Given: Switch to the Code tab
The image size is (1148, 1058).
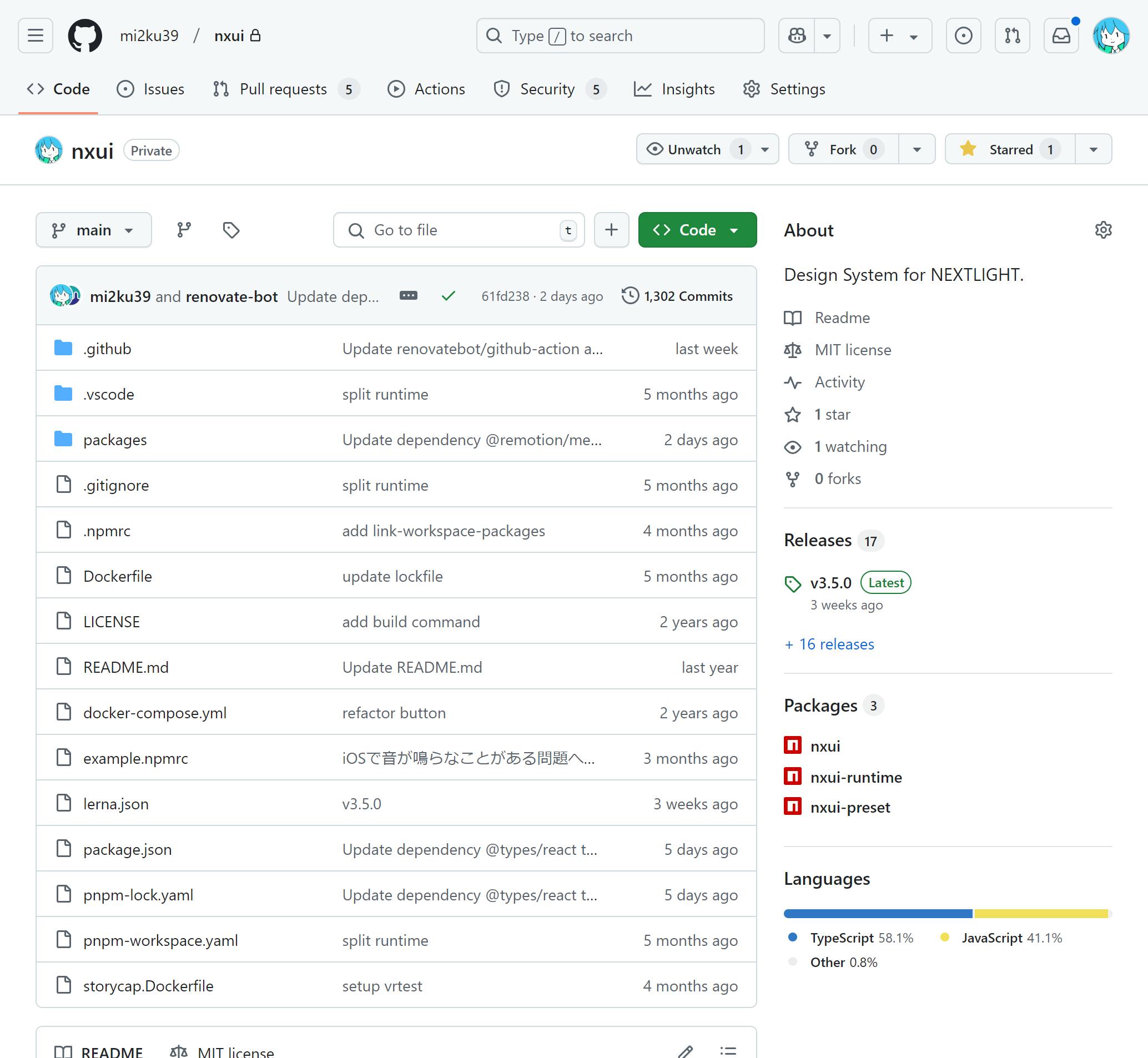Looking at the screenshot, I should coord(58,89).
